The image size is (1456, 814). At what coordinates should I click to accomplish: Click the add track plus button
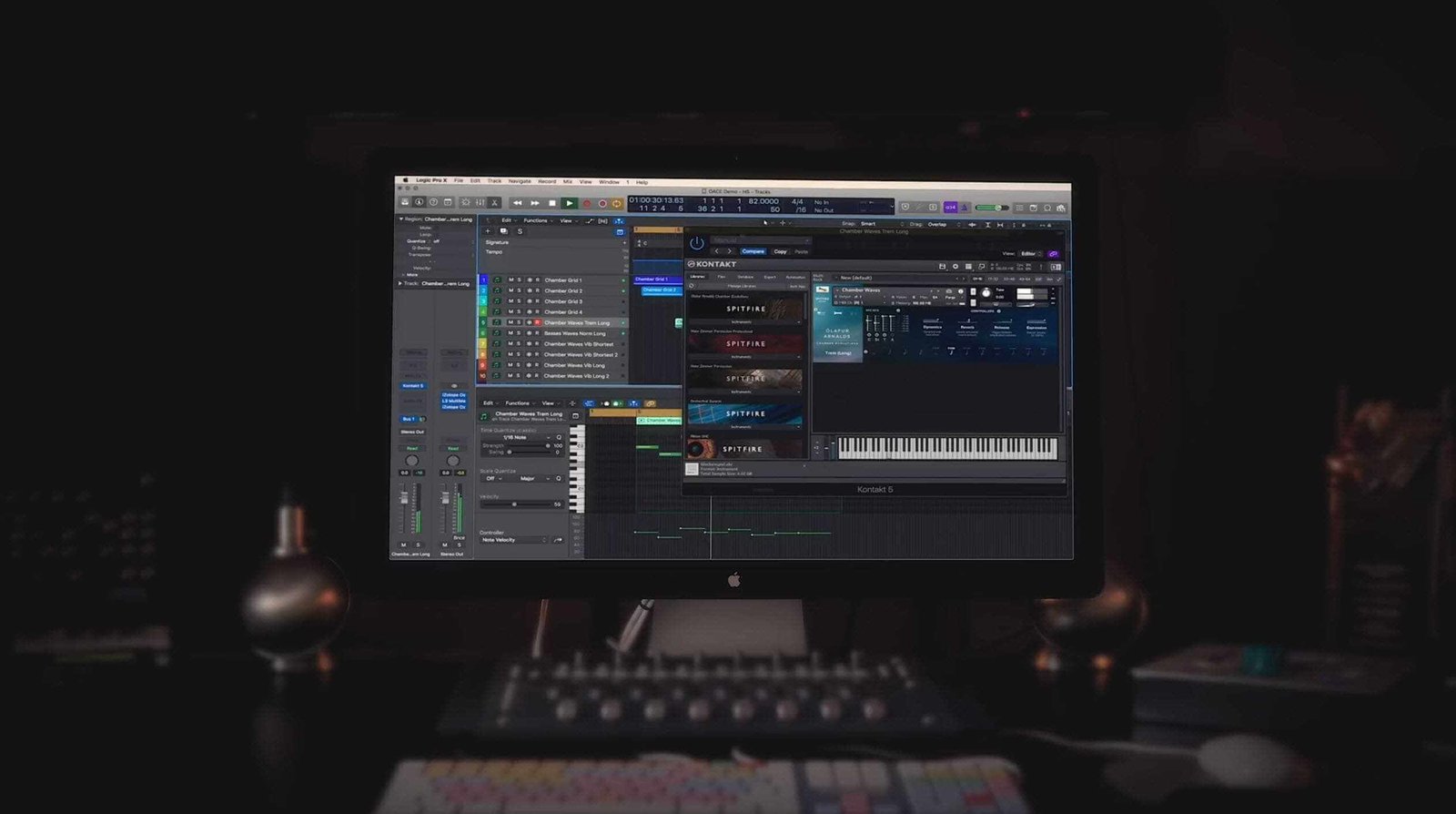coord(488,231)
